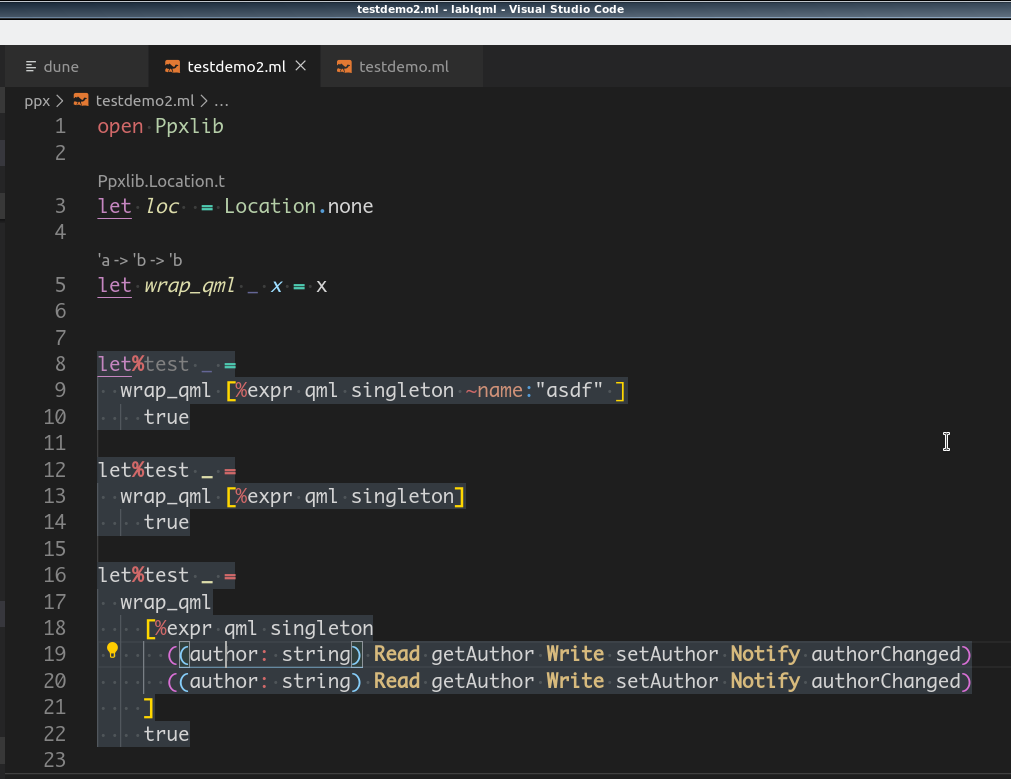Click singleton on line 13
Image resolution: width=1011 pixels, height=779 pixels.
pyautogui.click(x=402, y=497)
